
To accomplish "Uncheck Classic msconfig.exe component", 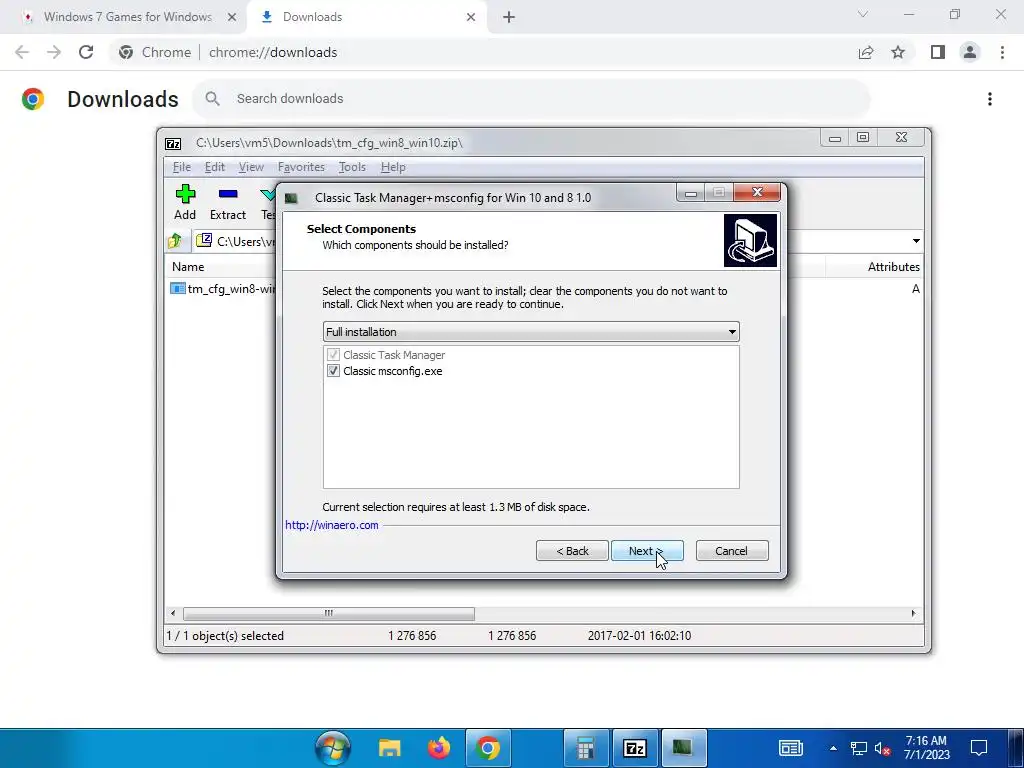I will pos(333,371).
